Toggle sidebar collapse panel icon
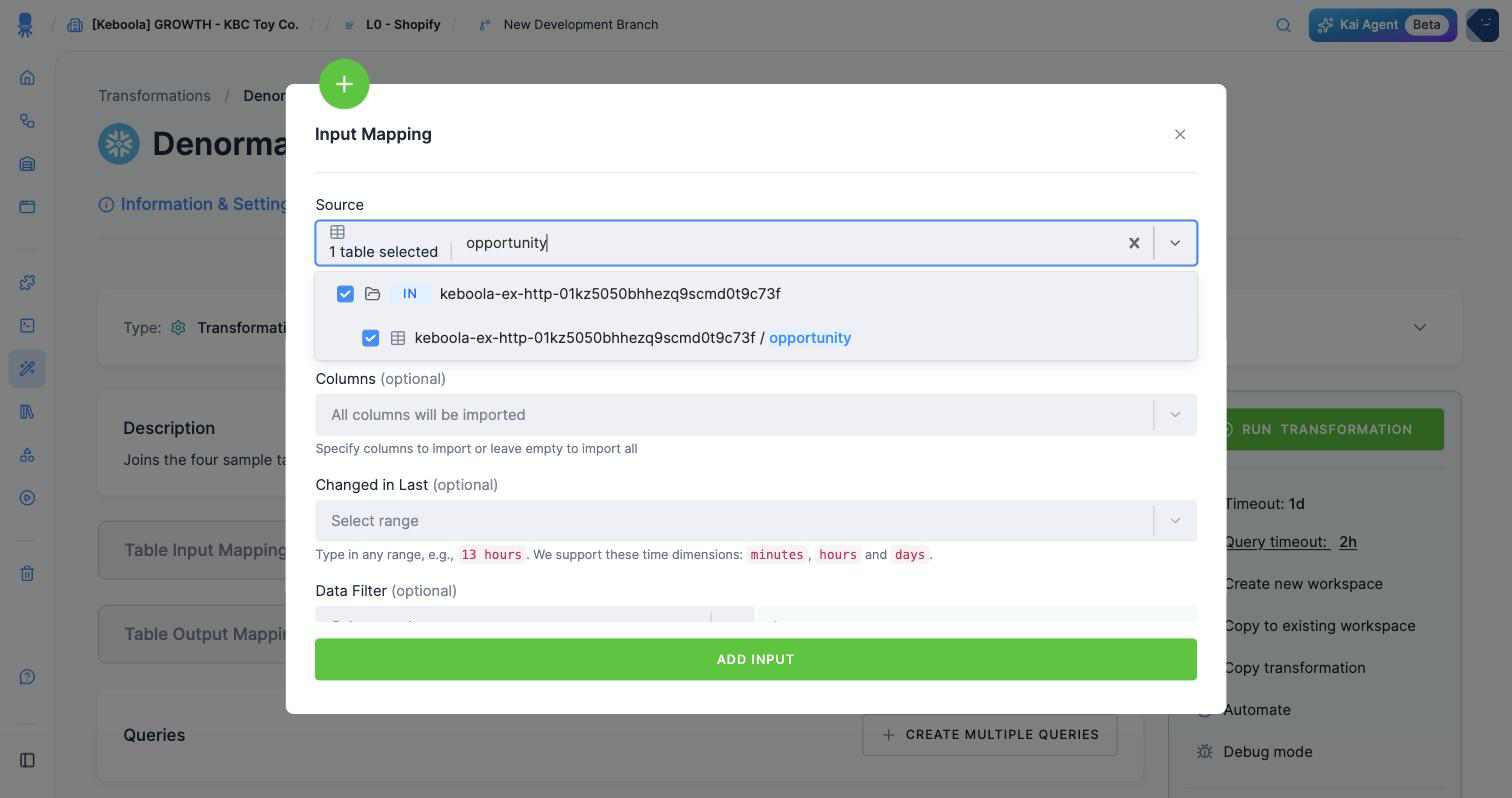The image size is (1512, 798). [27, 760]
